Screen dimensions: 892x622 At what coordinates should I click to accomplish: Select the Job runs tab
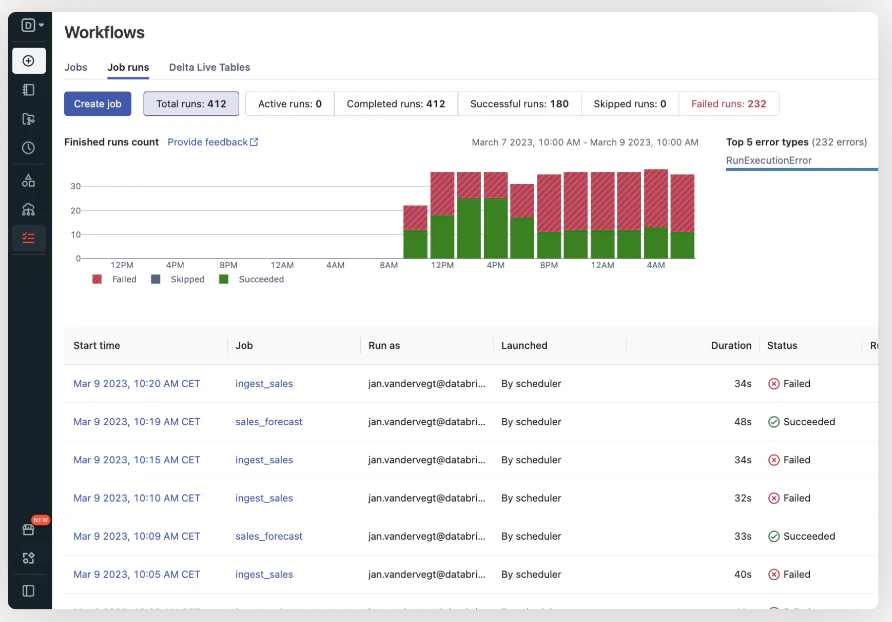point(128,67)
